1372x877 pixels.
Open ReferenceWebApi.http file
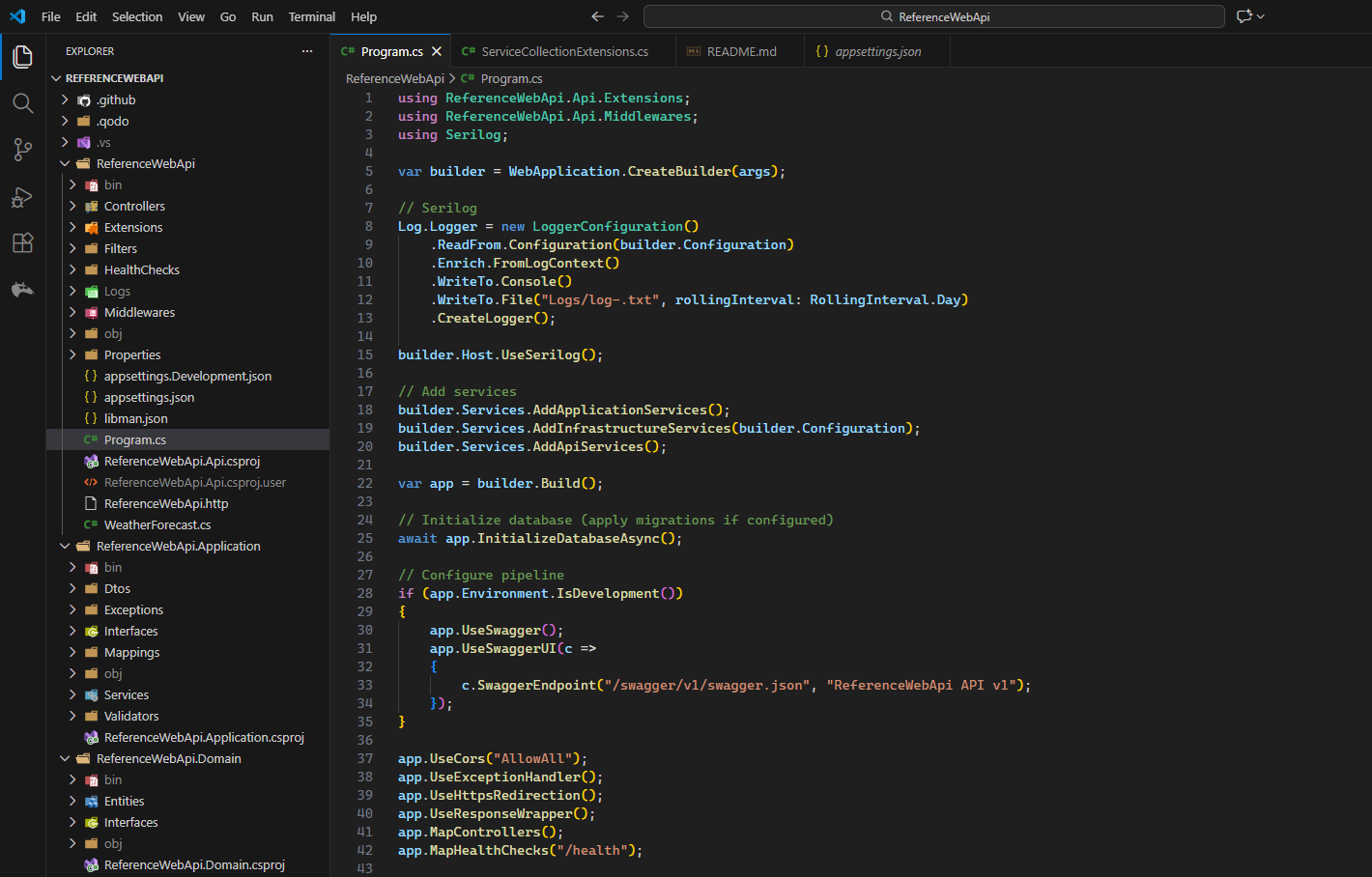pos(188,503)
